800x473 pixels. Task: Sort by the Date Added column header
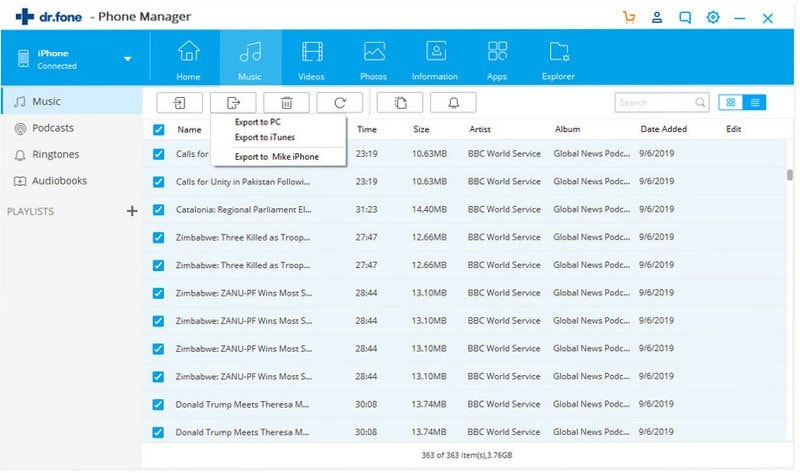[x=663, y=129]
